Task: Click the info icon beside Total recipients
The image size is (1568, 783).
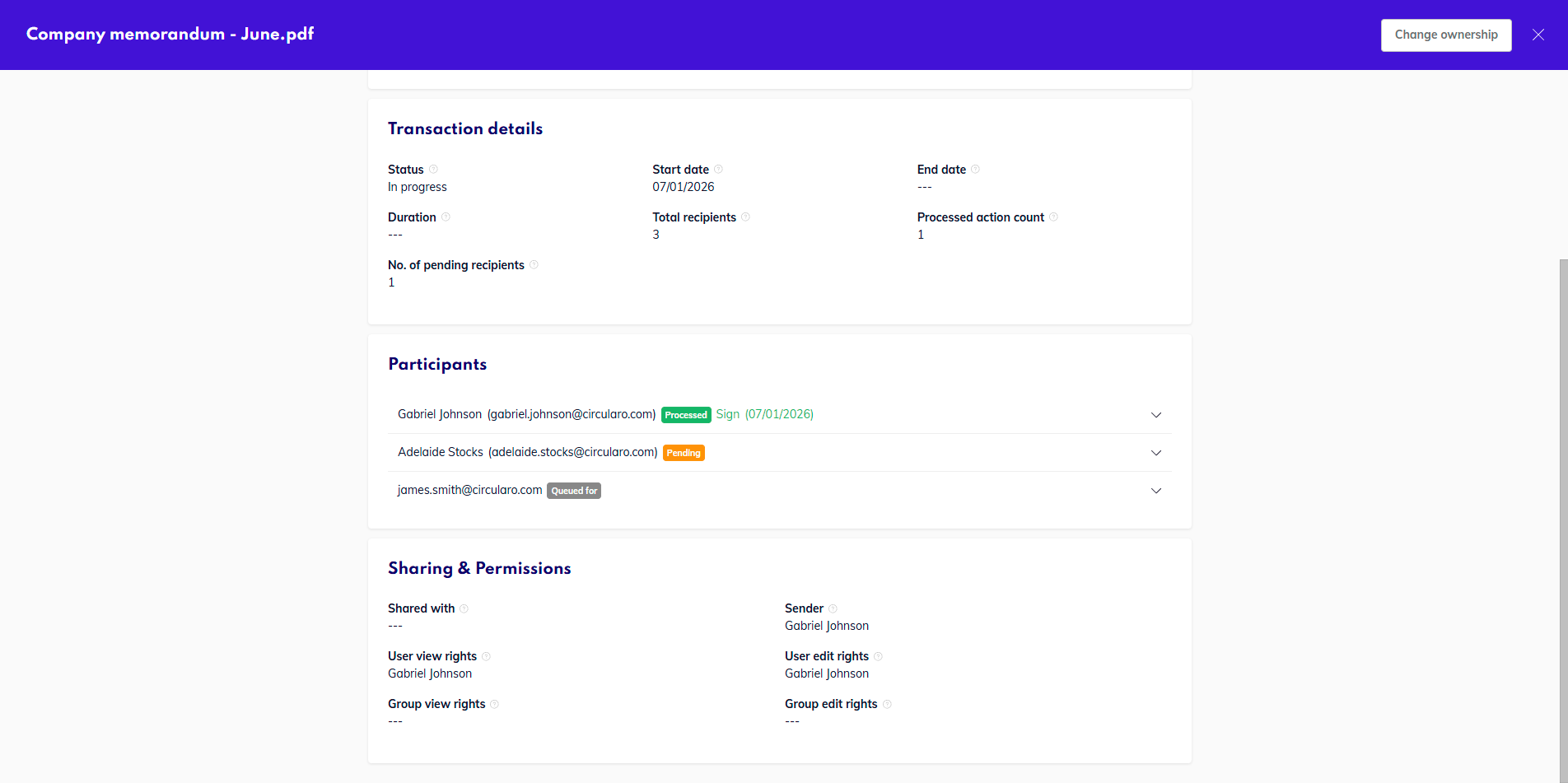Action: coord(745,217)
